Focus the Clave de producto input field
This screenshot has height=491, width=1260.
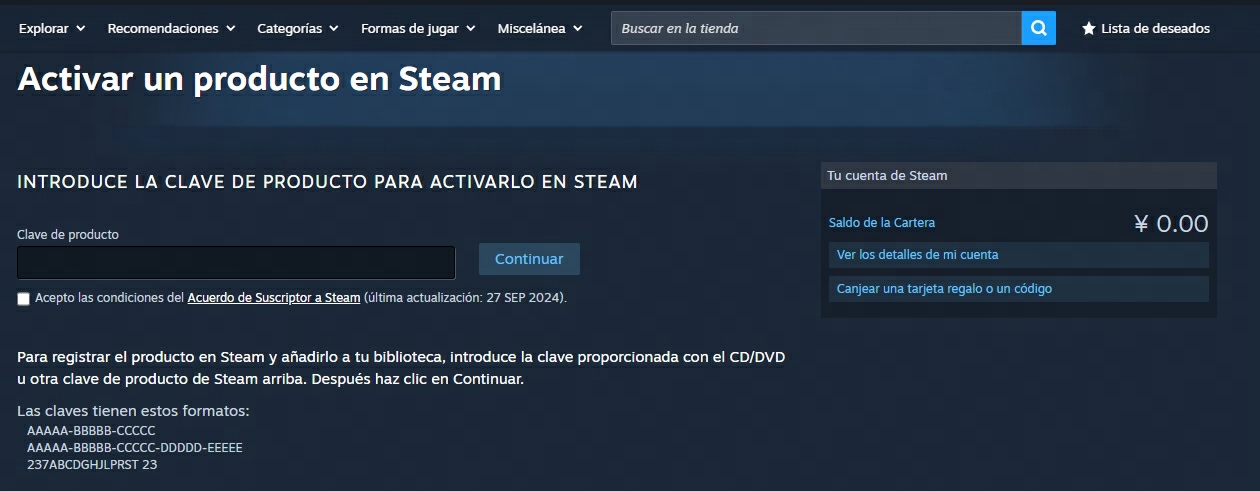click(x=236, y=262)
